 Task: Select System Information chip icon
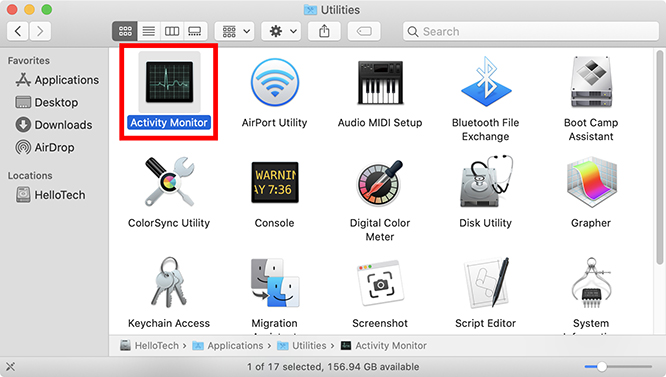click(591, 282)
